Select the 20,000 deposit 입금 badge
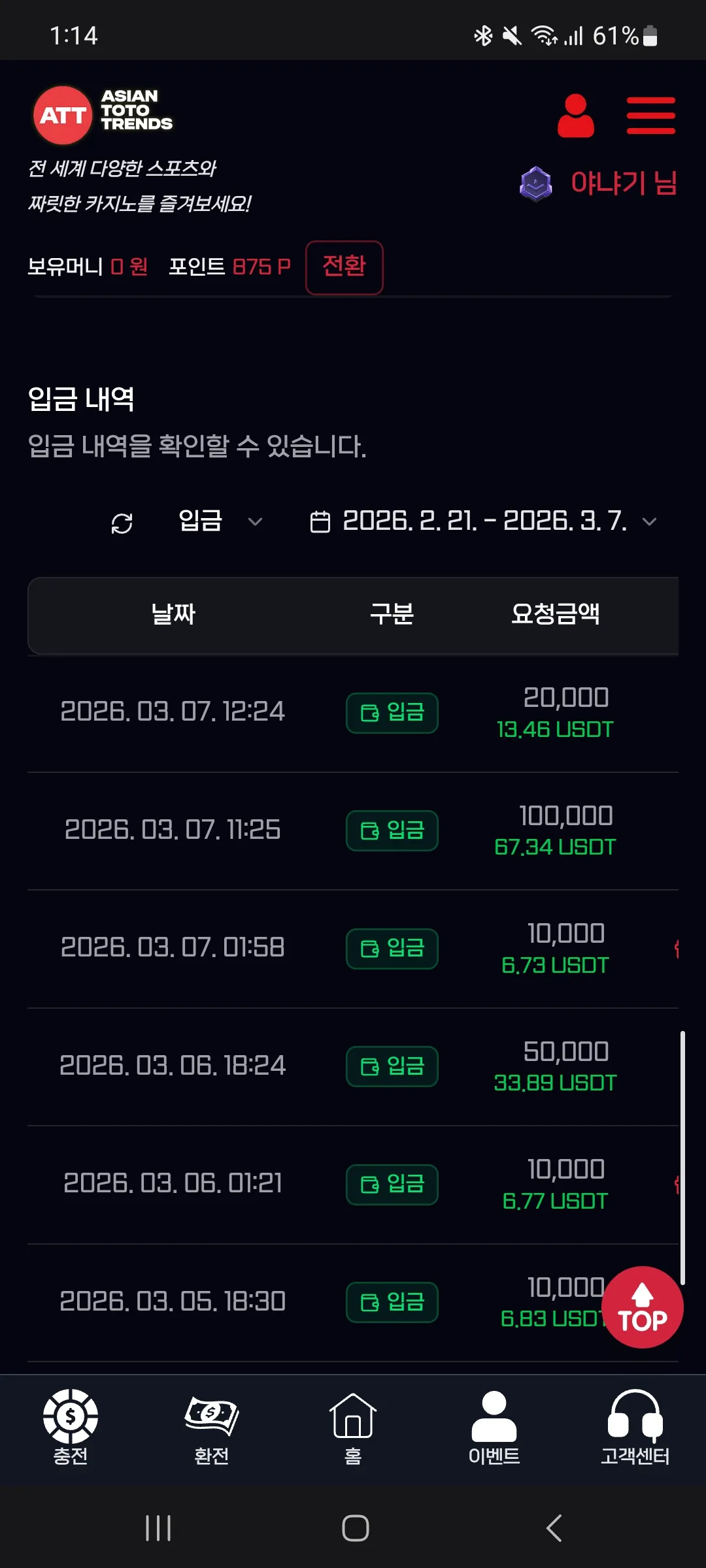This screenshot has height=1568, width=706. pyautogui.click(x=392, y=713)
